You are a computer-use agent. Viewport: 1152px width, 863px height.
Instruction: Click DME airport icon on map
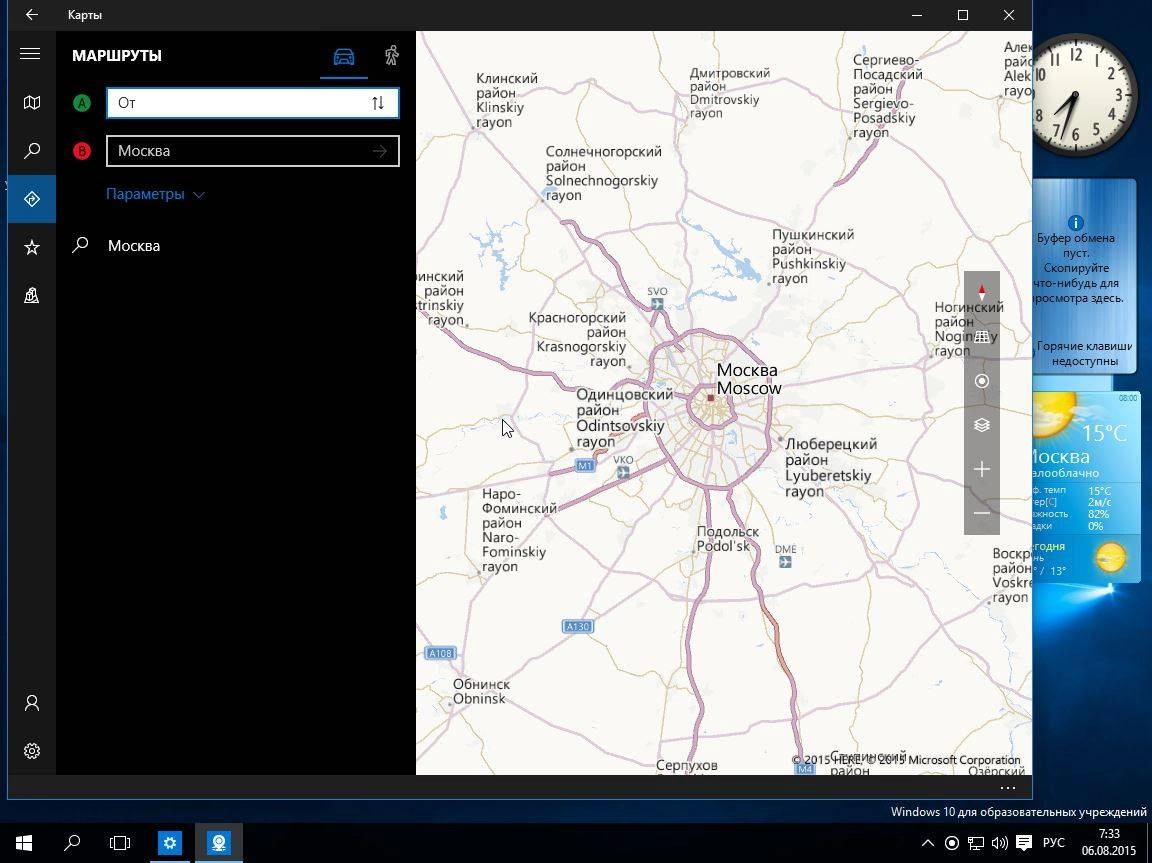coord(785,562)
